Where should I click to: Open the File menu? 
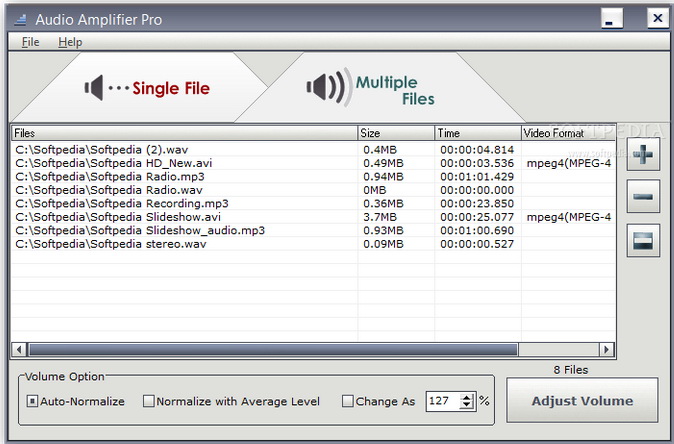click(x=31, y=42)
